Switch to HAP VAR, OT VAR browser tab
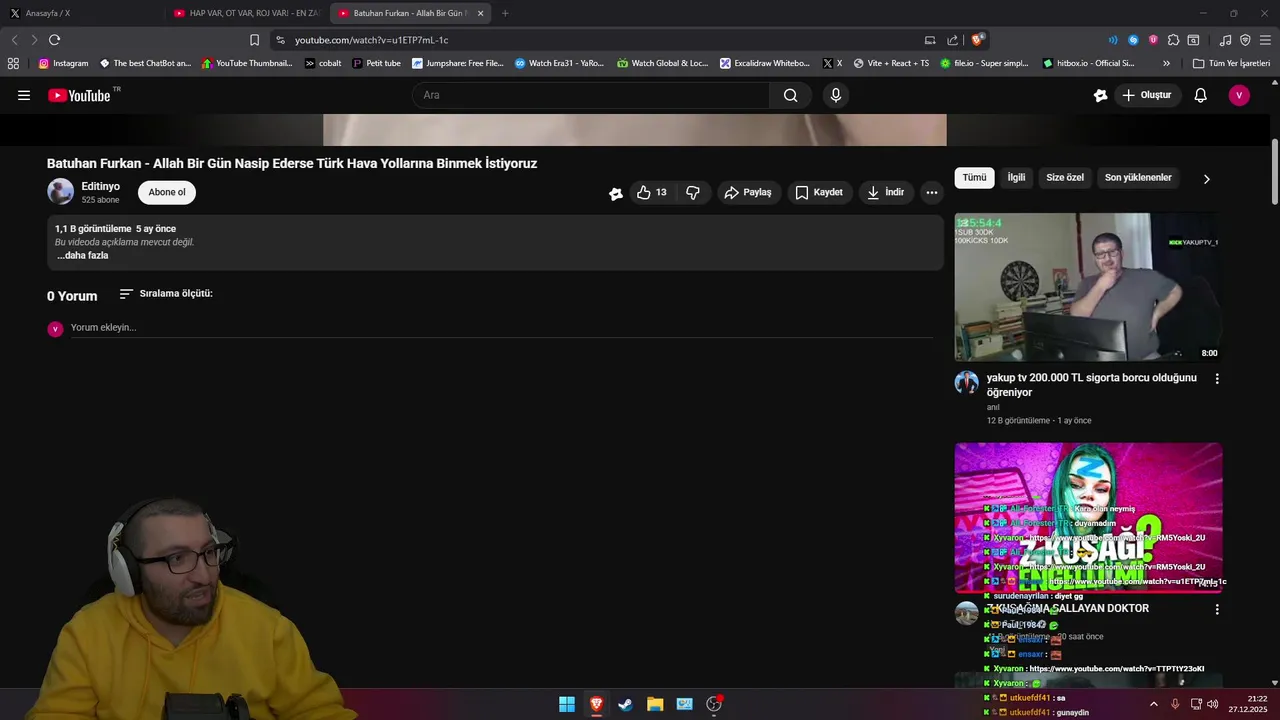Image resolution: width=1280 pixels, height=720 pixels. (245, 13)
